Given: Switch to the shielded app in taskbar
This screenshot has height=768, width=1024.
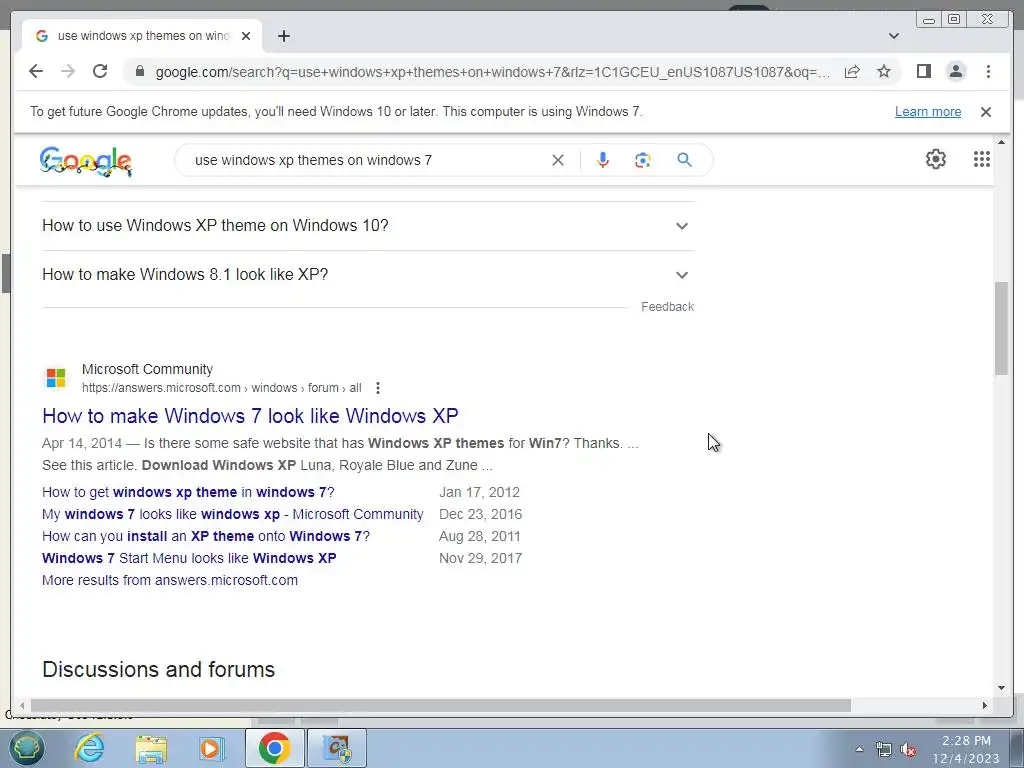Looking at the screenshot, I should tap(337, 748).
